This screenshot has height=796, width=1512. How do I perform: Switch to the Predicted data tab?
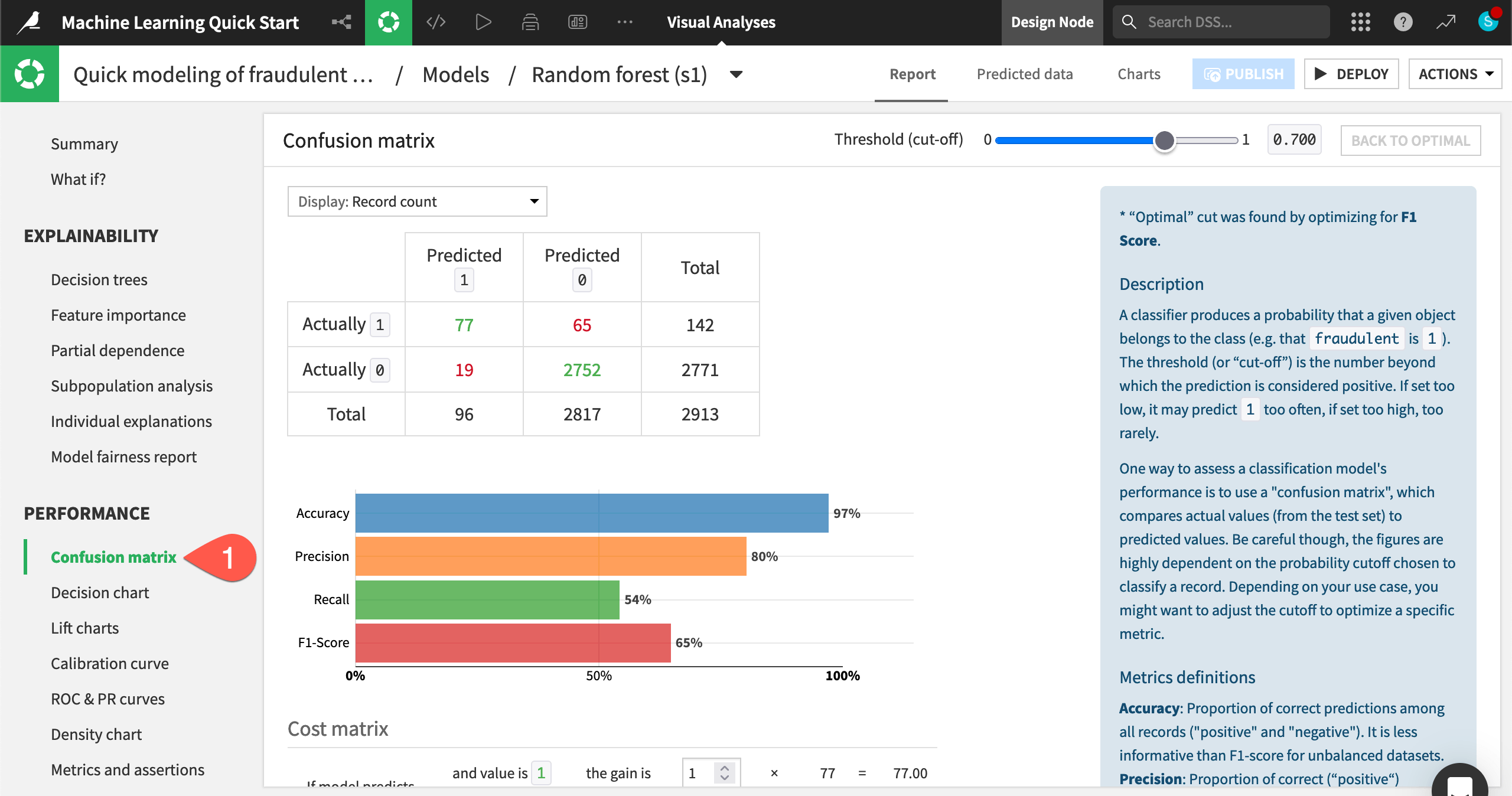point(1024,73)
